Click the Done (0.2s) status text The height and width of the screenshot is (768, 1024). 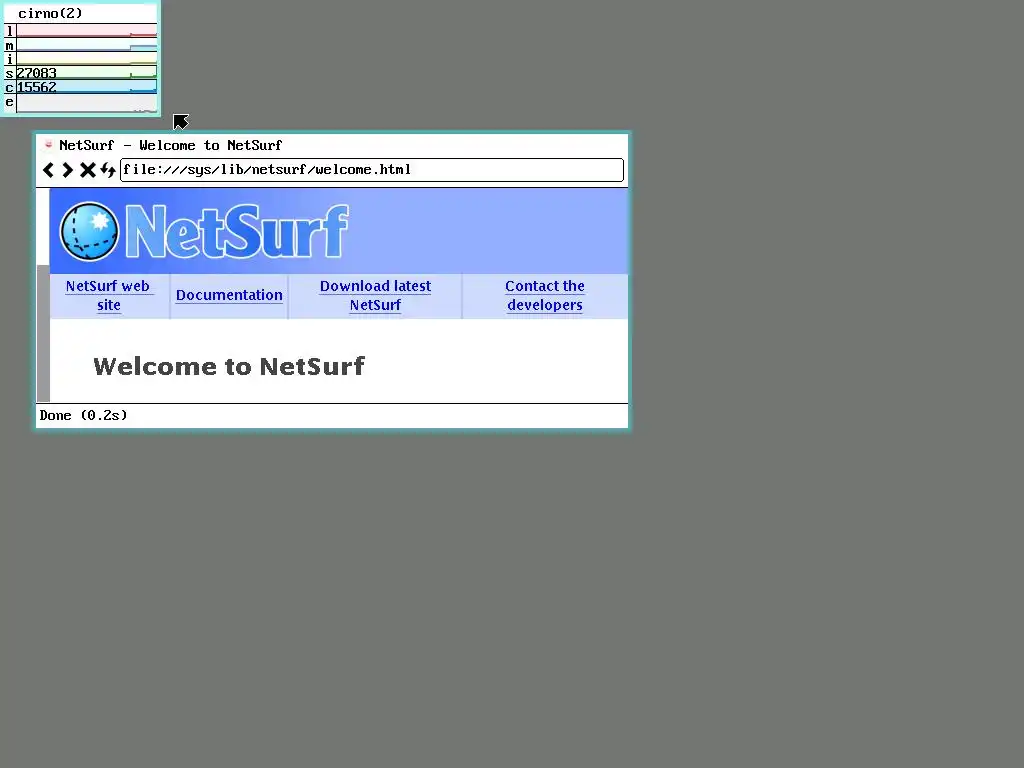pyautogui.click(x=84, y=415)
